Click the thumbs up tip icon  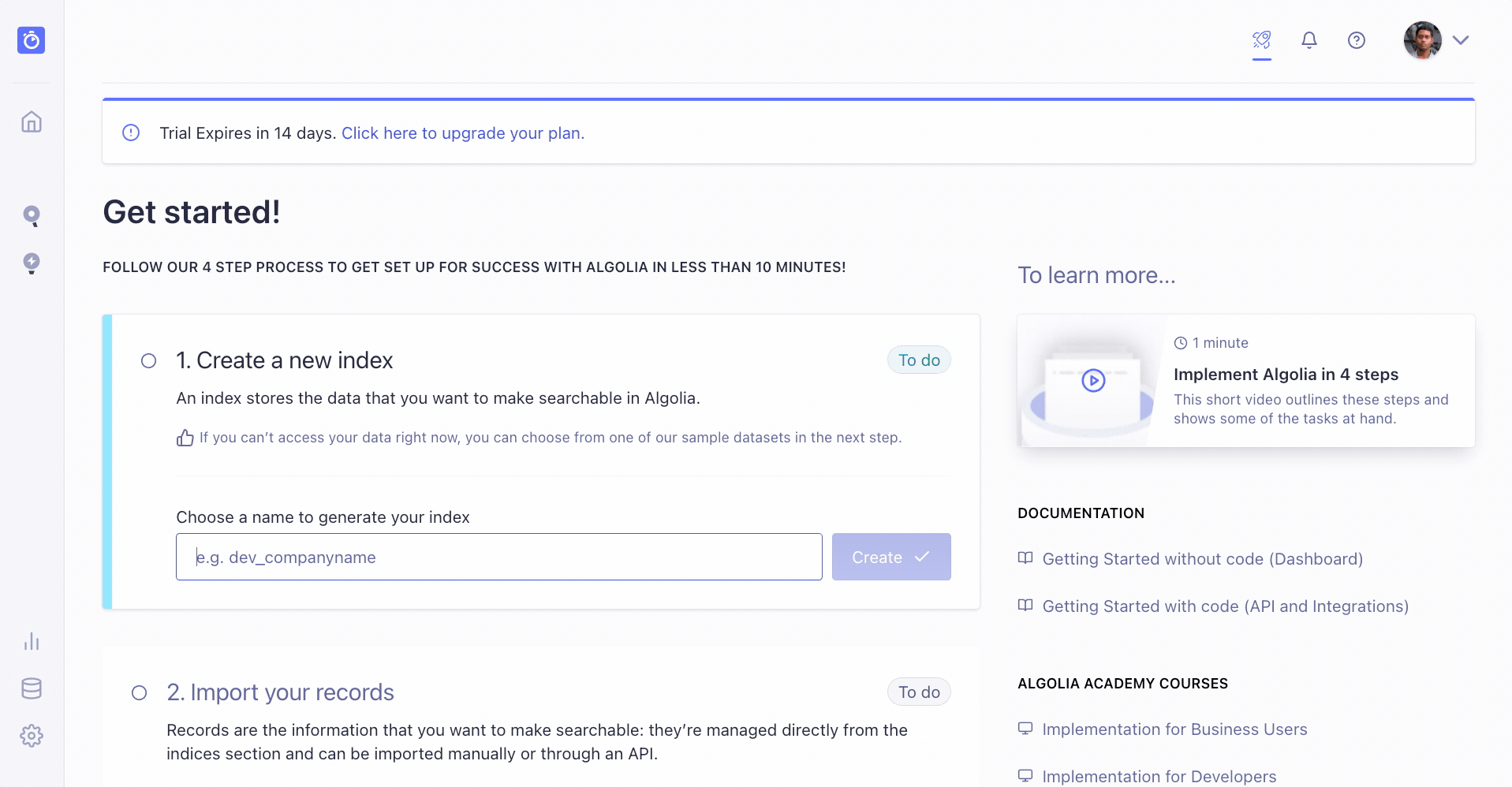(x=185, y=438)
